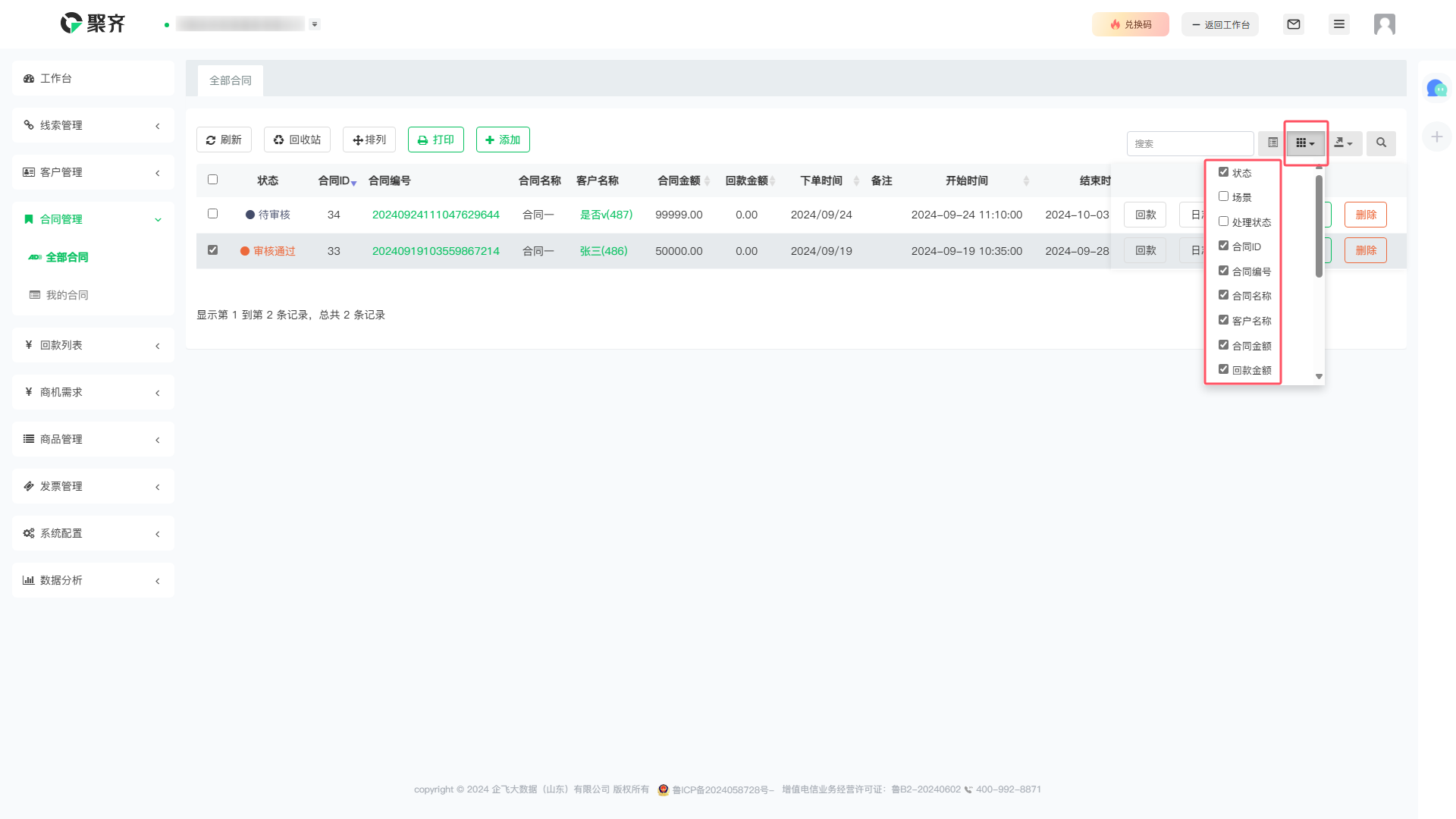This screenshot has width=1456, height=819.
Task: Click the 商机需求 yen icon
Action: tap(29, 392)
